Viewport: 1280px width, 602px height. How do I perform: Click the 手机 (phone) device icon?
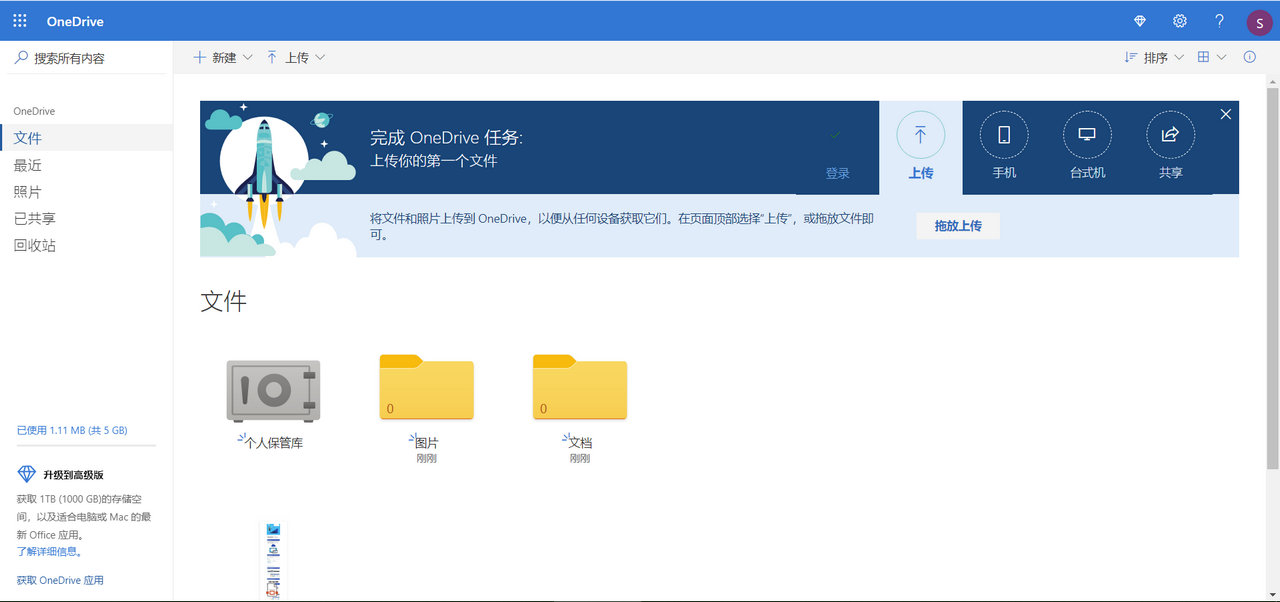tap(1003, 134)
